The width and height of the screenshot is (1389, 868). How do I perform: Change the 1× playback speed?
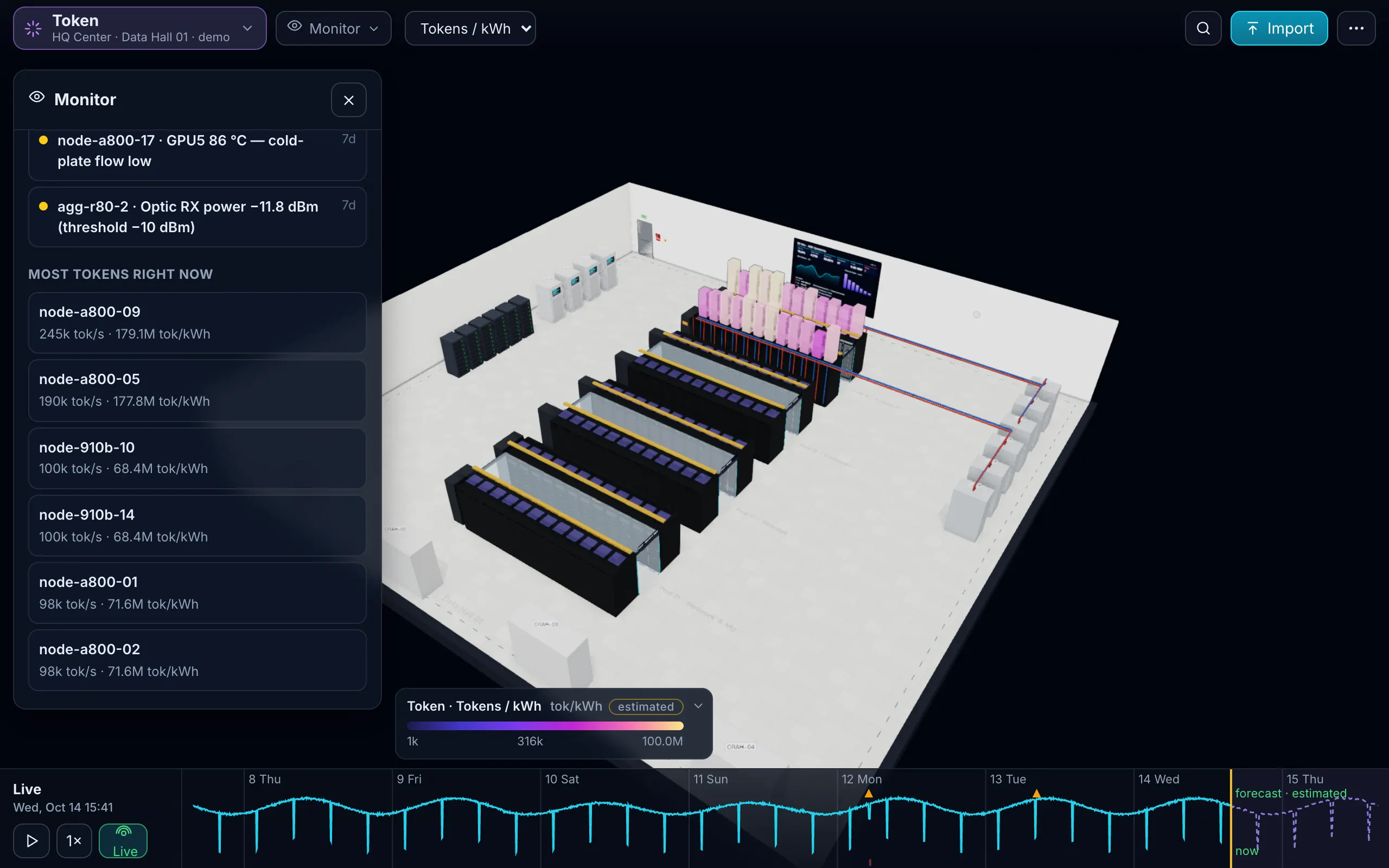pyautogui.click(x=74, y=840)
